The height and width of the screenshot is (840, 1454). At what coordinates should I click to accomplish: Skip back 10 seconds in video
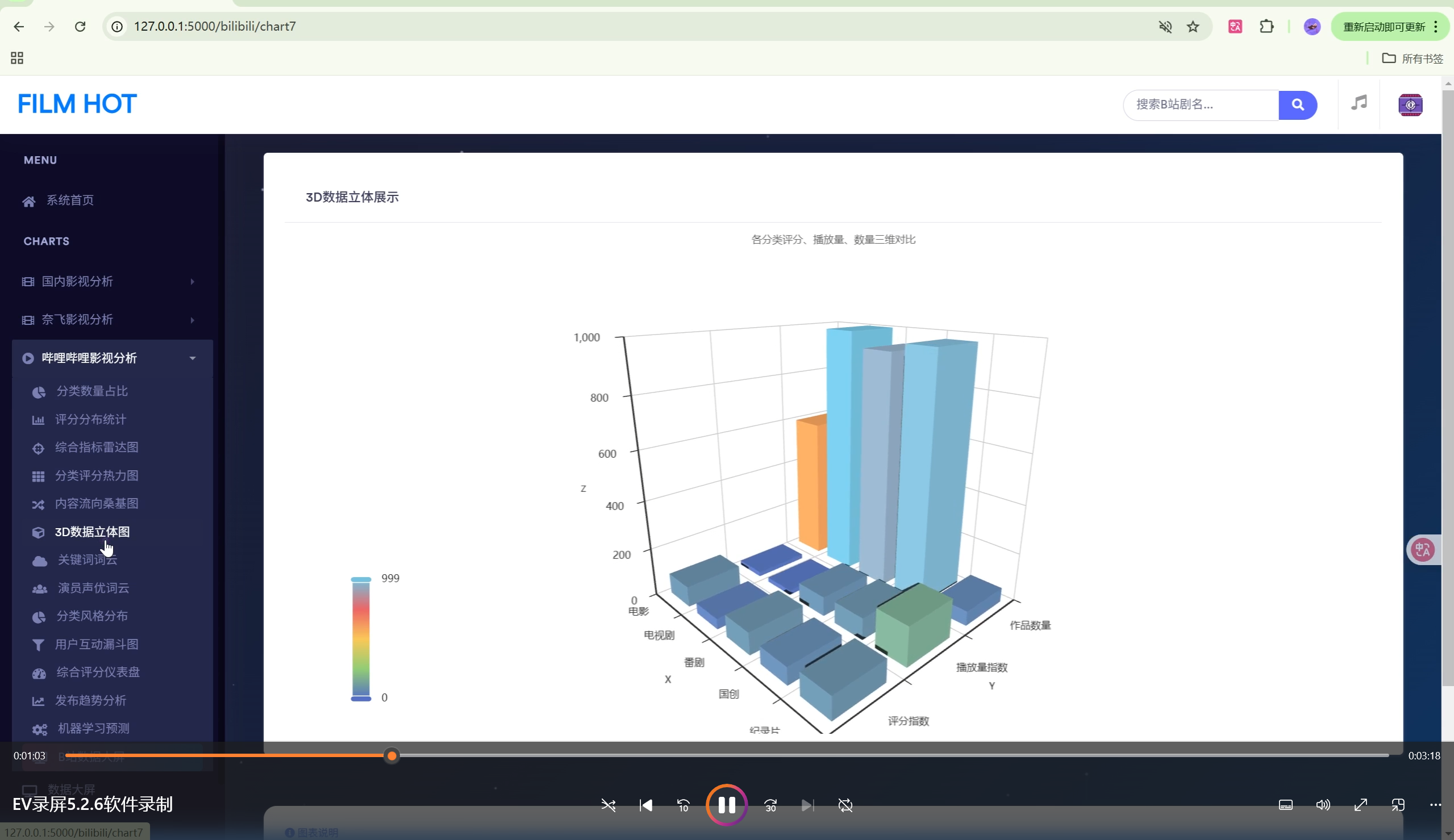(x=683, y=805)
